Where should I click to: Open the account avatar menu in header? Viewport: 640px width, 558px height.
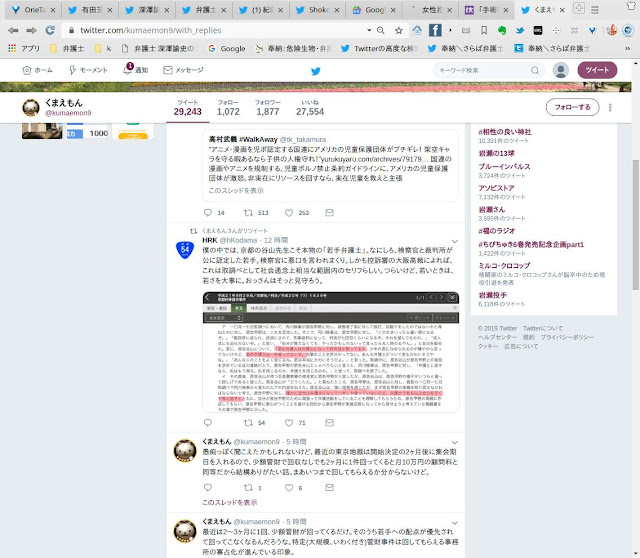pyautogui.click(x=561, y=70)
